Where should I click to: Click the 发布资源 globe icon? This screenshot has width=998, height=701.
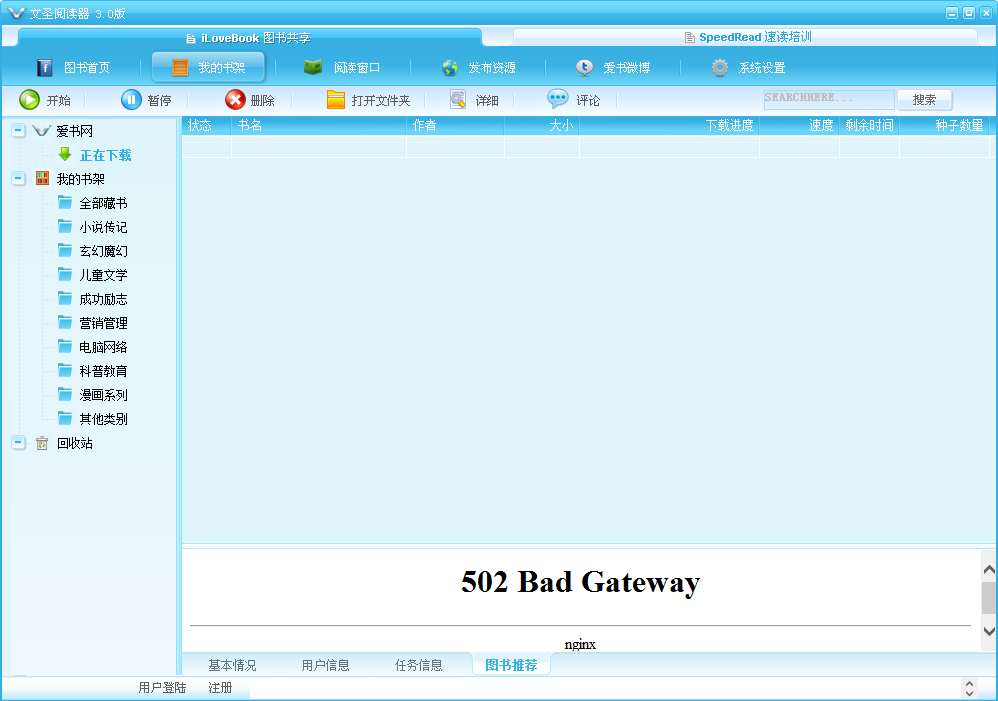click(x=450, y=67)
